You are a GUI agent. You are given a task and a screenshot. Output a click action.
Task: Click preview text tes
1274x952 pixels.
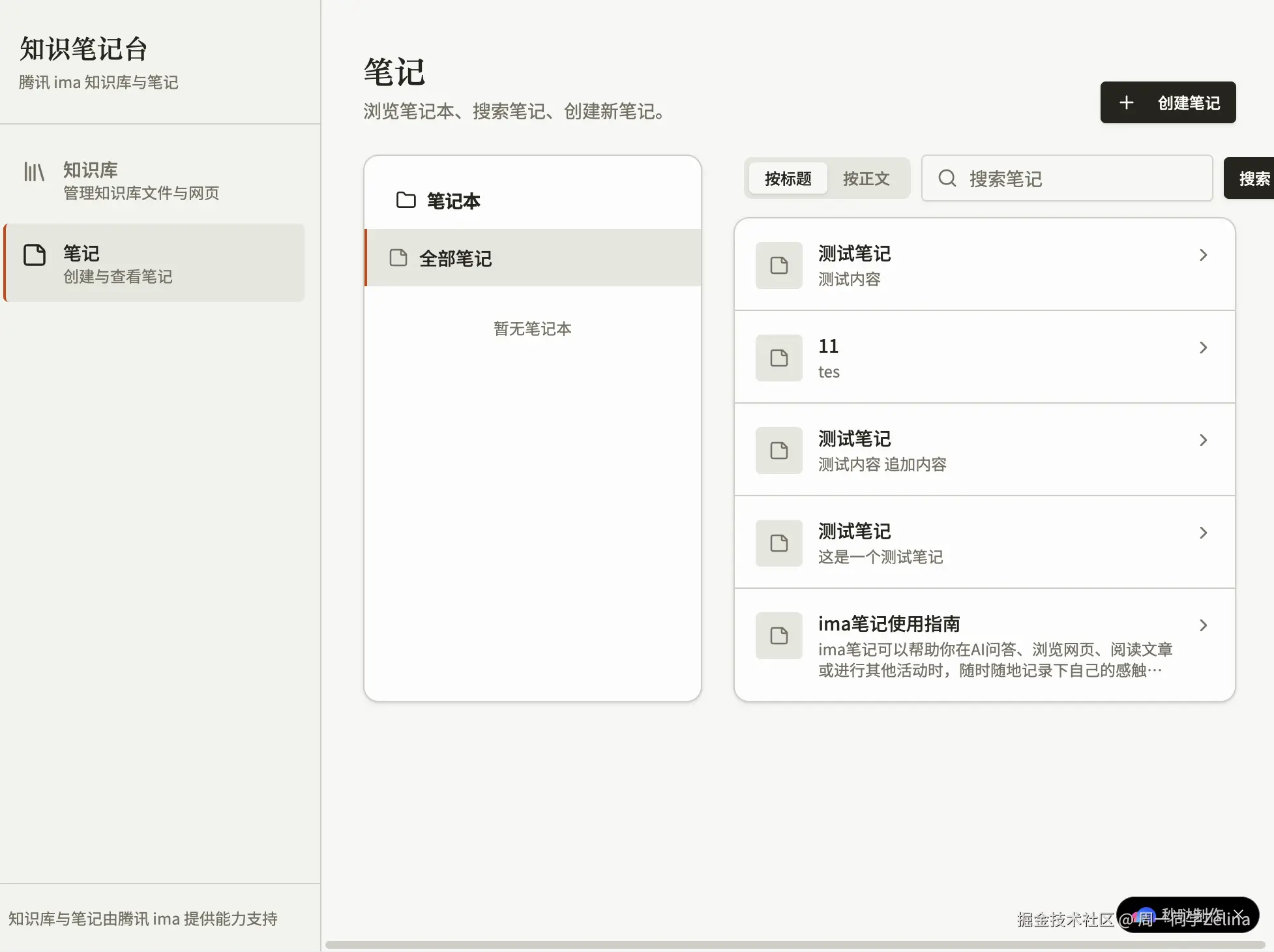coord(829,372)
